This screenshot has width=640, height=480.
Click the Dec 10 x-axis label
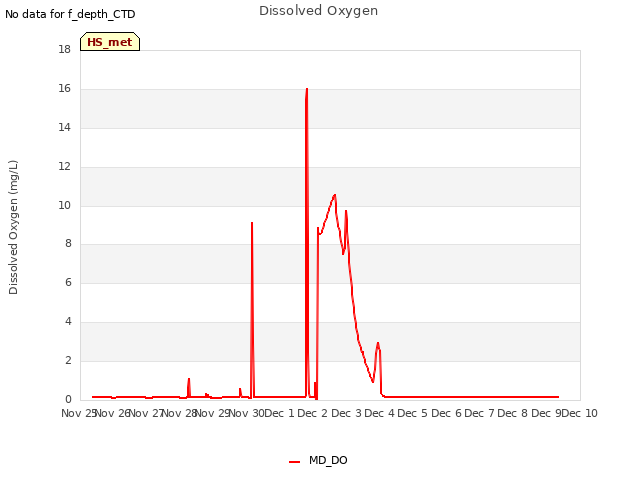580,413
